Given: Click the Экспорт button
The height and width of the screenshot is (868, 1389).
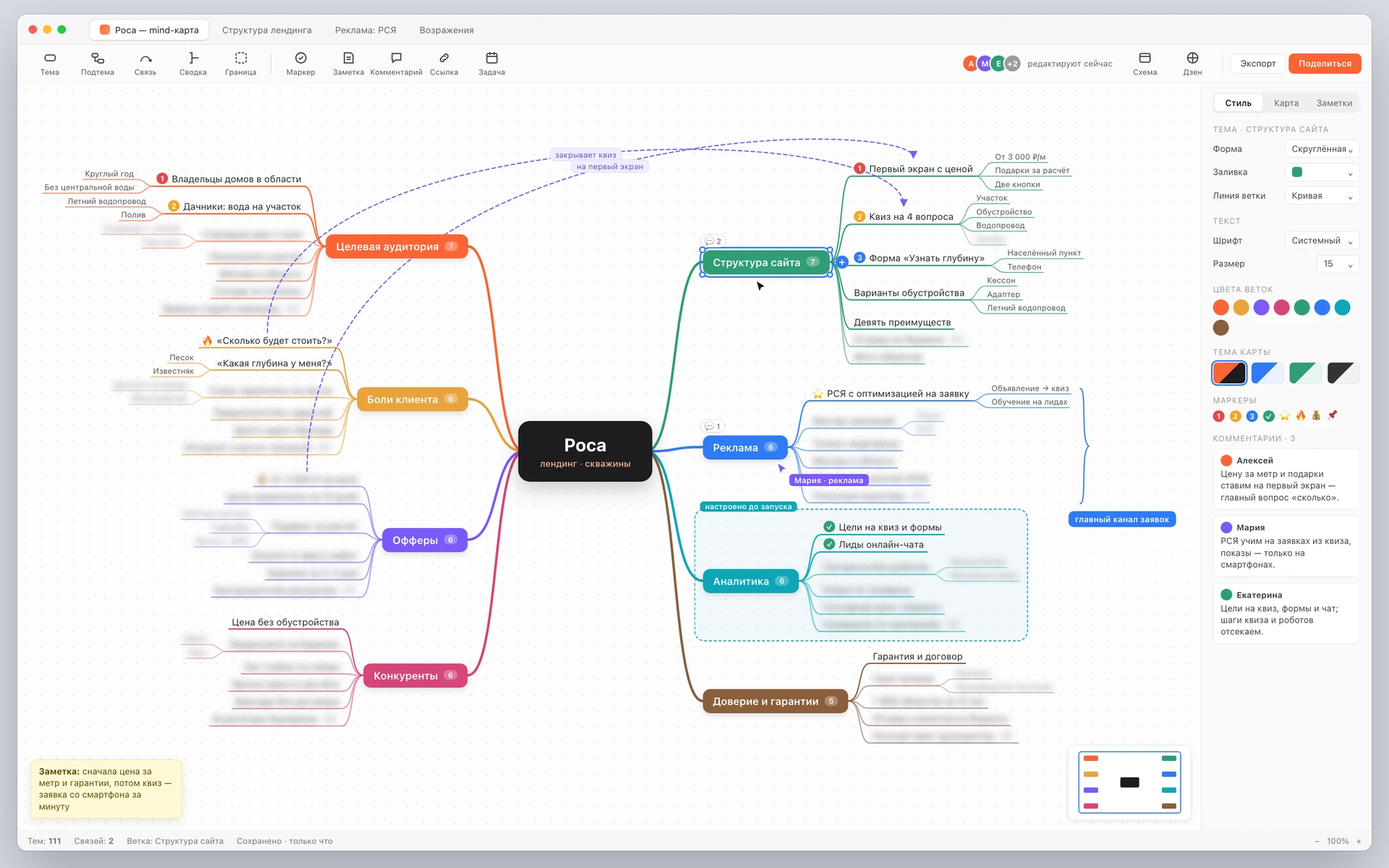Looking at the screenshot, I should point(1257,64).
